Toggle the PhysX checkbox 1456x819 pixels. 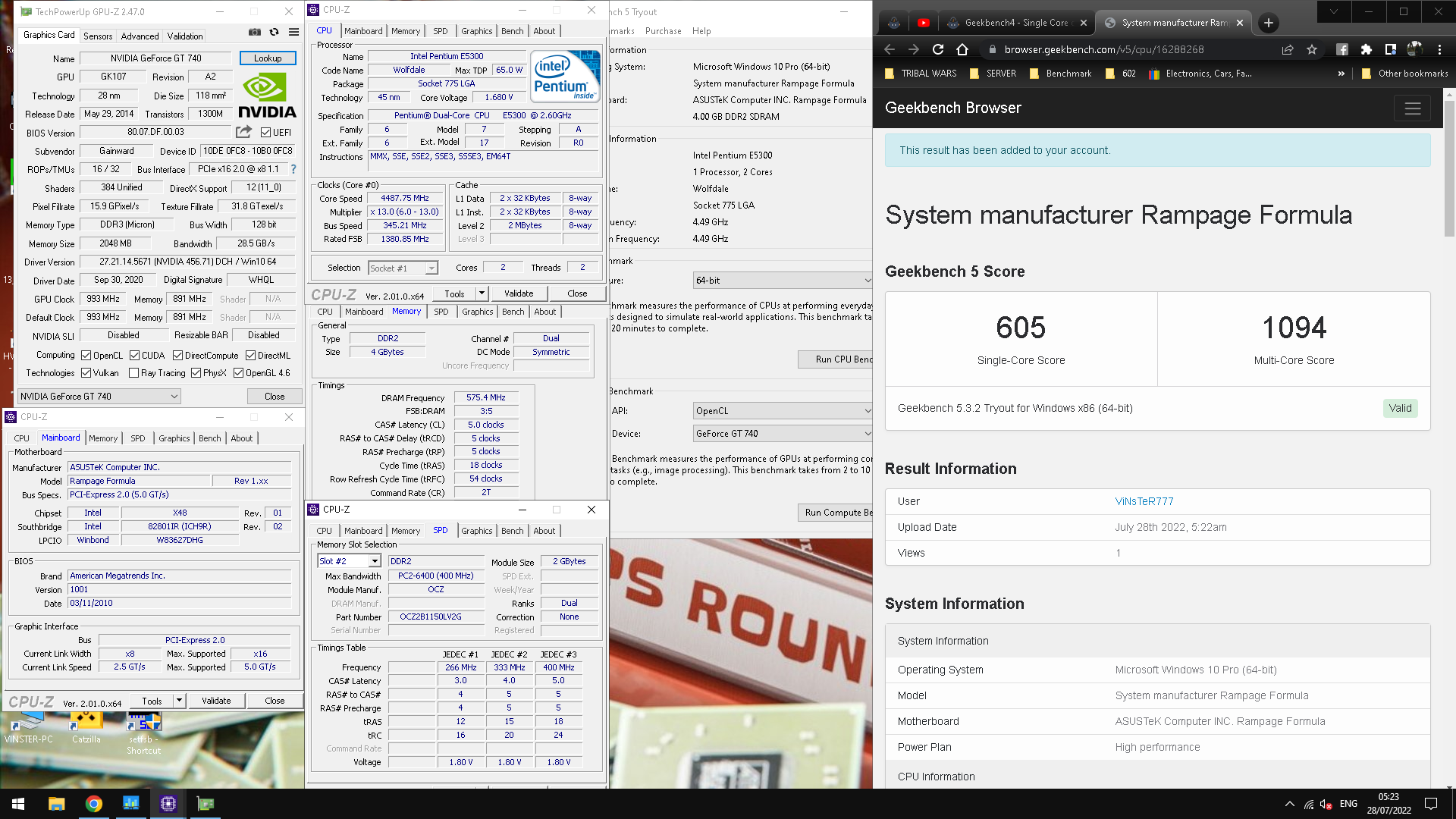[x=196, y=373]
